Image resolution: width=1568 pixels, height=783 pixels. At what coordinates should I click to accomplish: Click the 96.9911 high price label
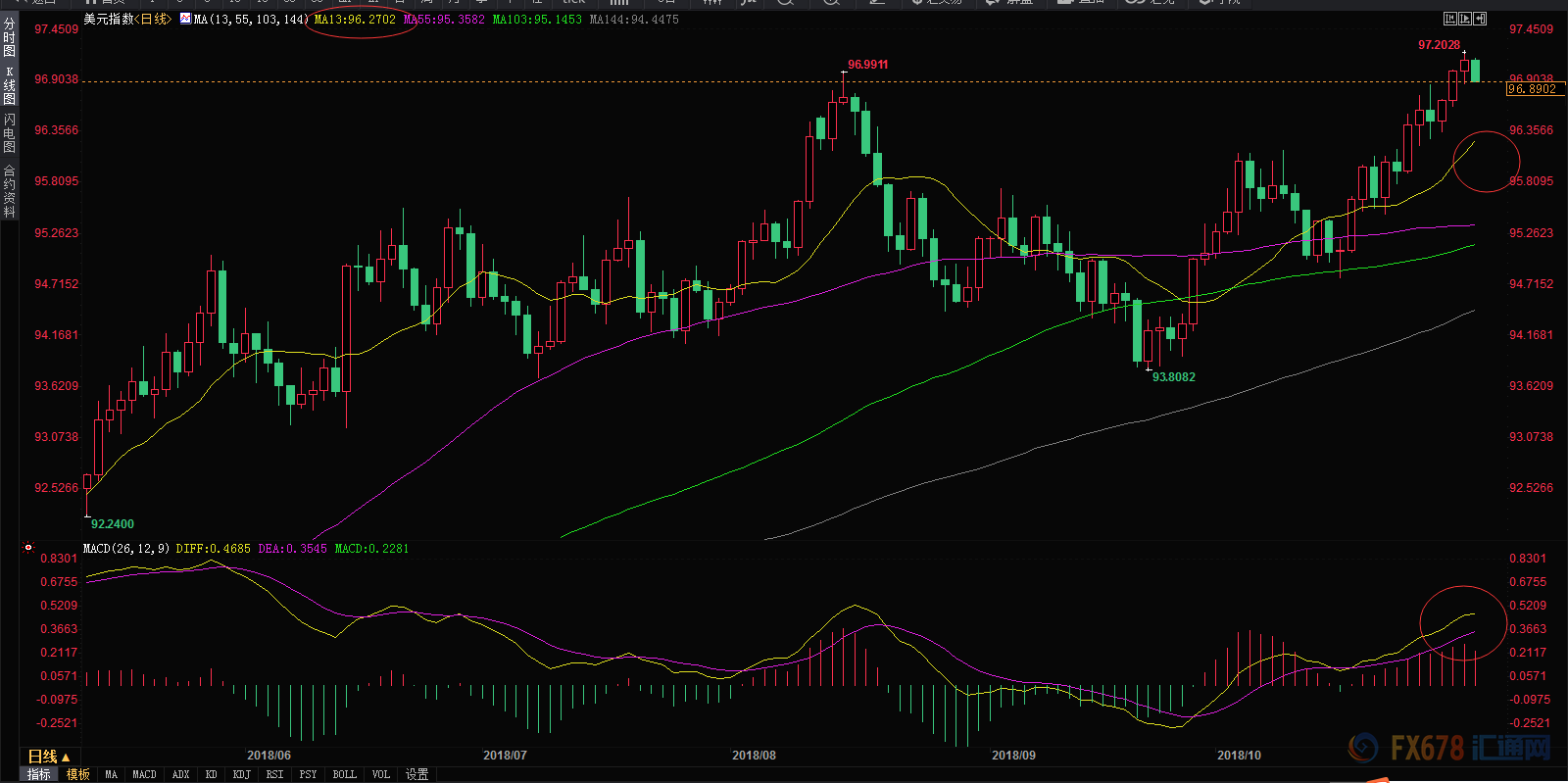(868, 65)
